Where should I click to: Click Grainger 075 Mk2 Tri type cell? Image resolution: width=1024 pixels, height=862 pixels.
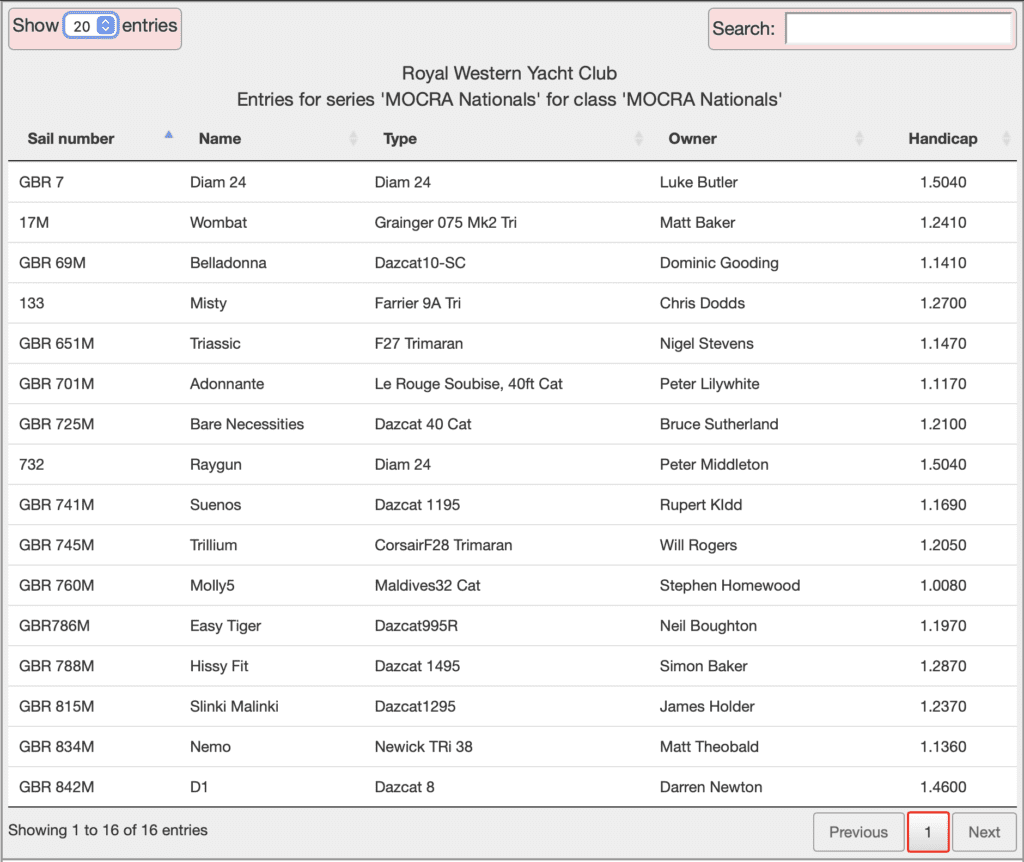click(445, 223)
